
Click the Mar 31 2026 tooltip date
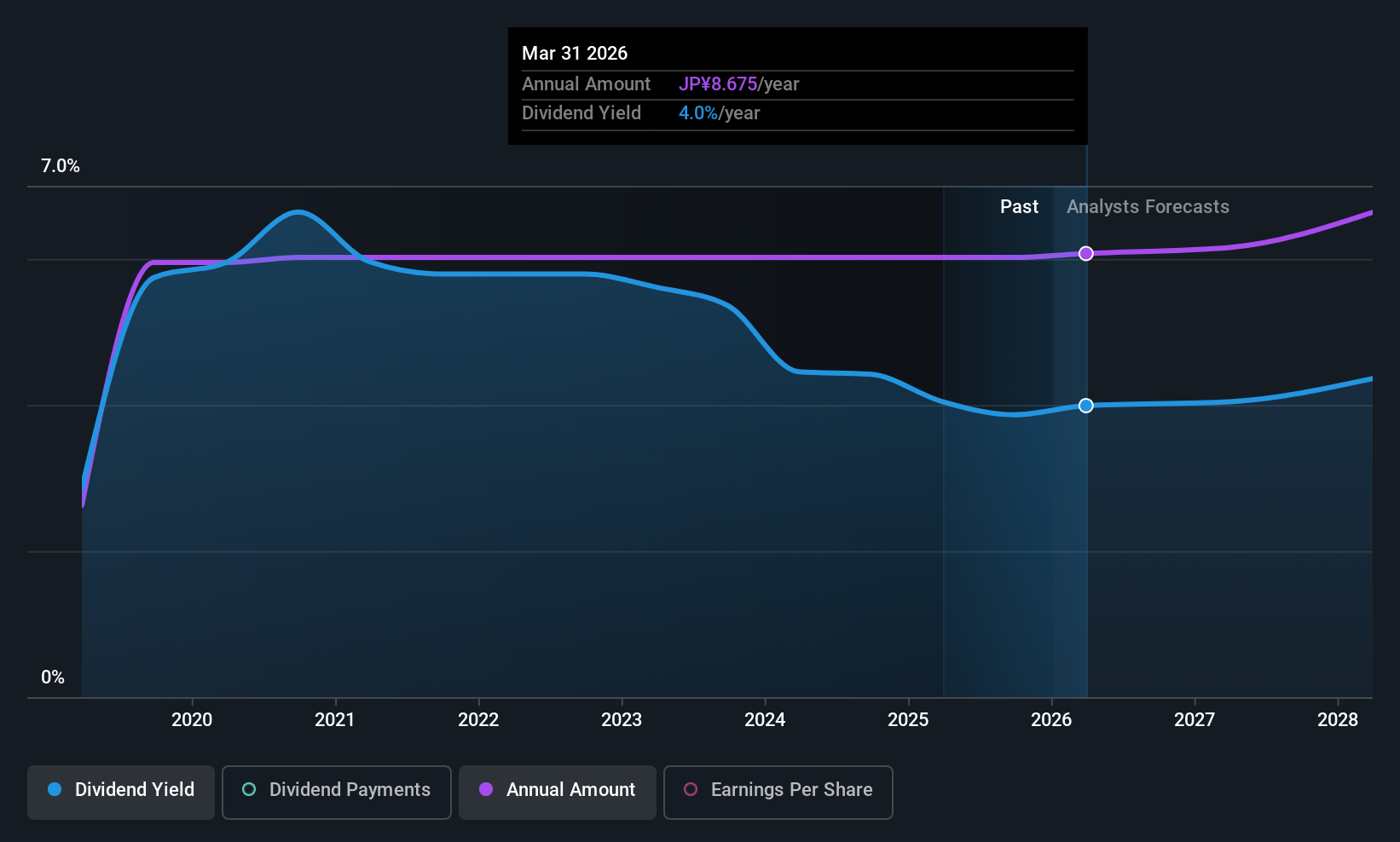[x=575, y=54]
